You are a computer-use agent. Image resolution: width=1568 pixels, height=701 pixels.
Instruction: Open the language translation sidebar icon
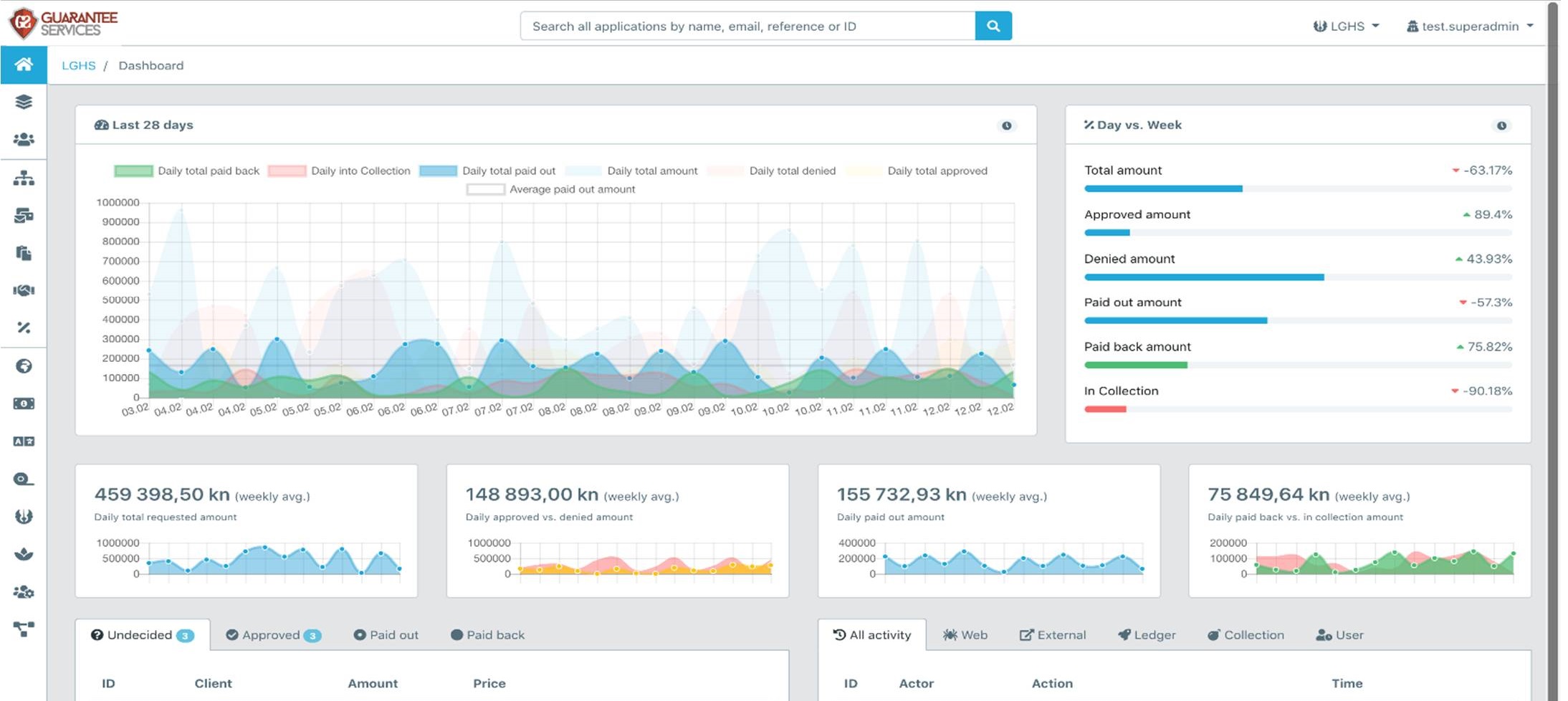[24, 442]
